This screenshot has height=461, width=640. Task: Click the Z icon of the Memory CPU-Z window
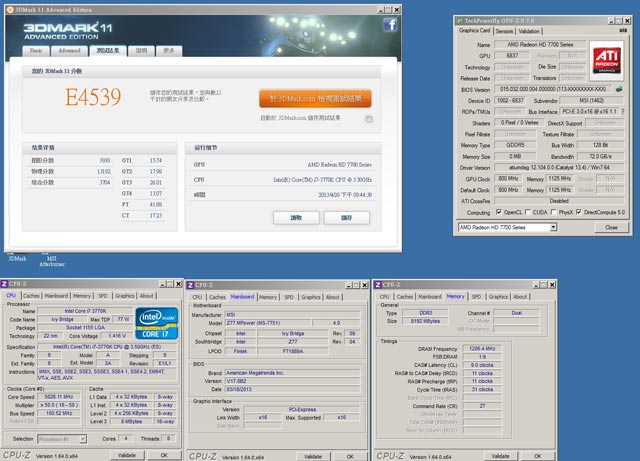coord(378,284)
